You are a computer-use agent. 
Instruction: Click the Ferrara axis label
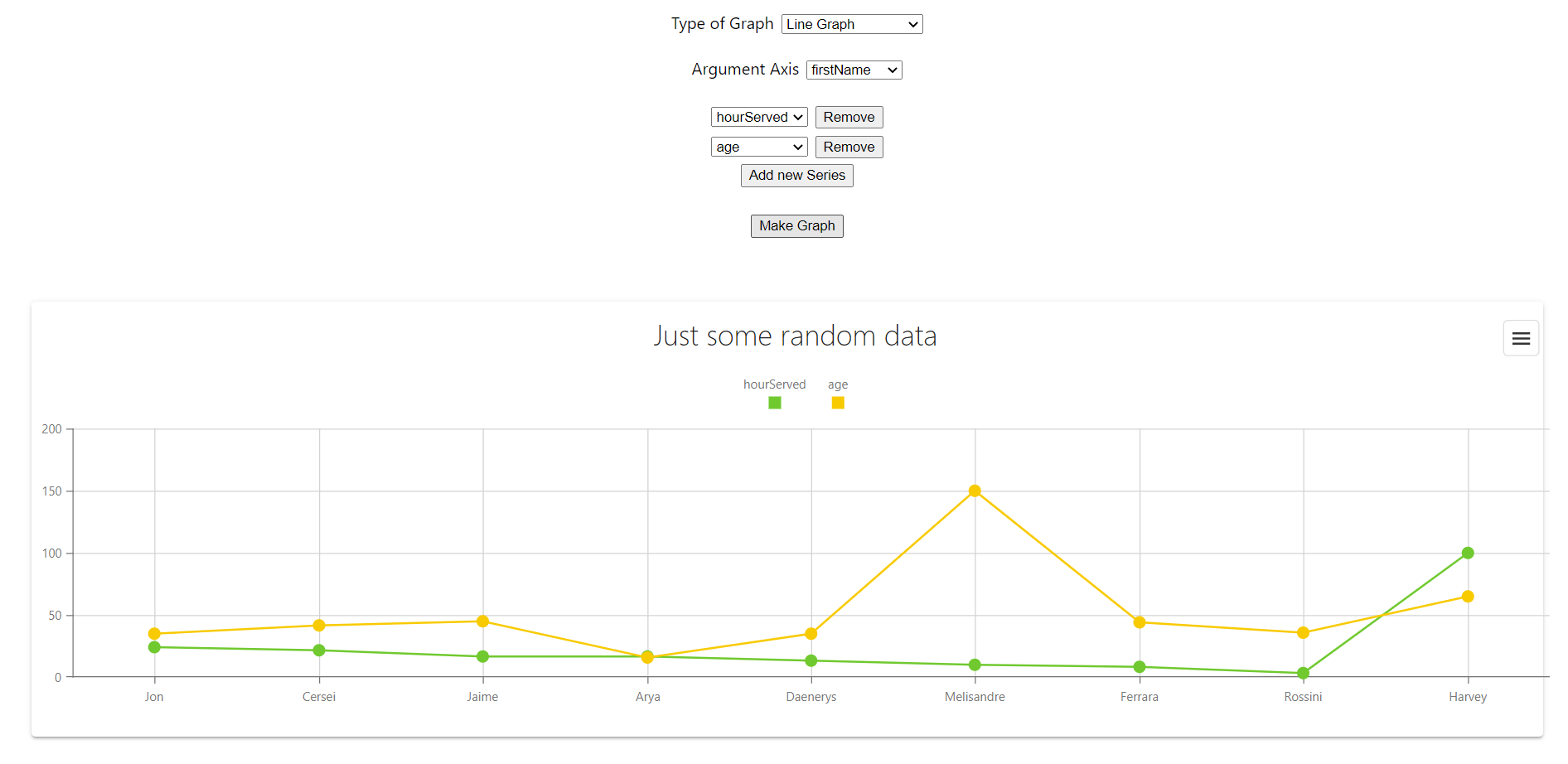coord(1140,697)
